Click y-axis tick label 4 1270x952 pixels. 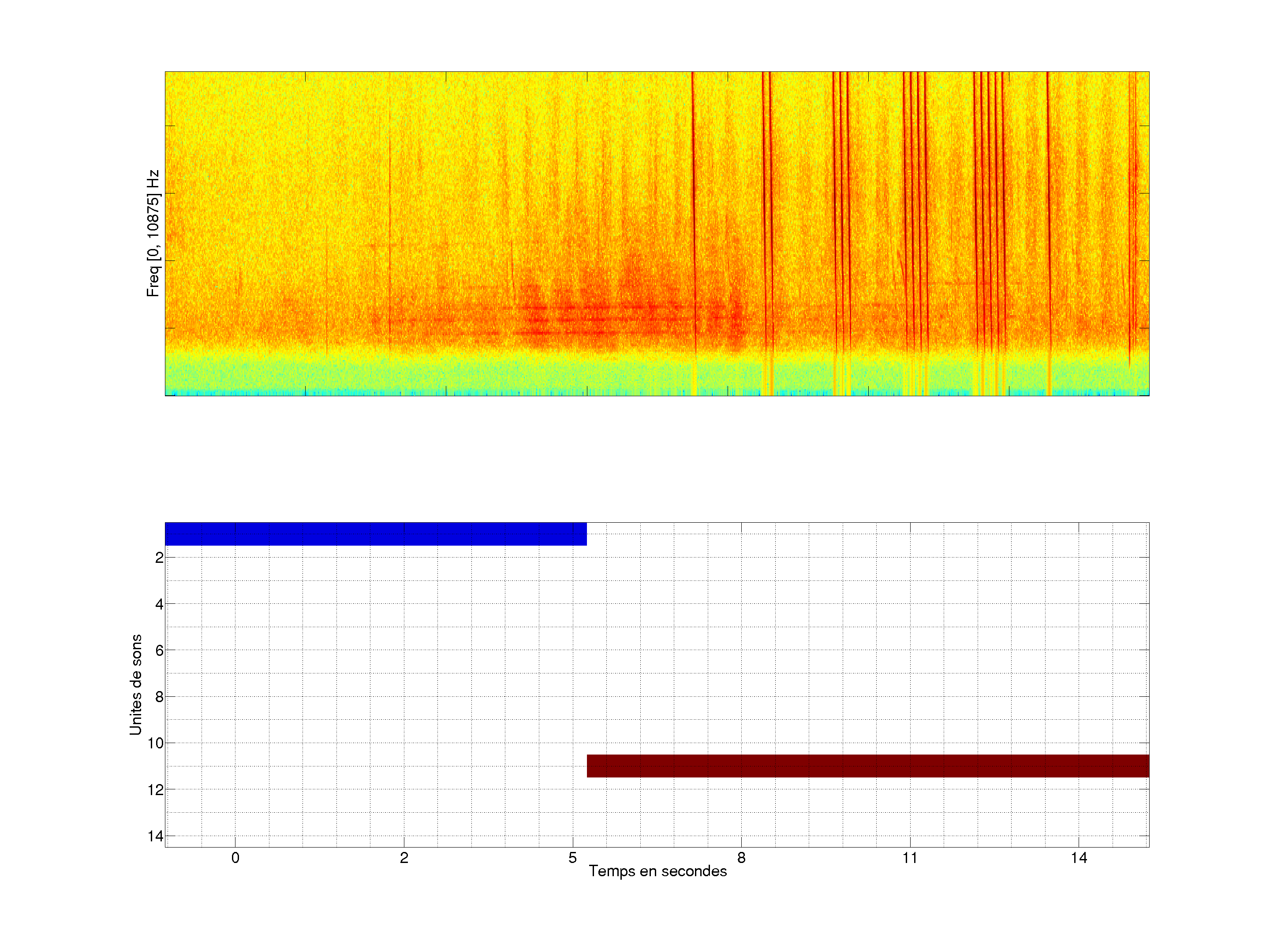click(x=159, y=604)
